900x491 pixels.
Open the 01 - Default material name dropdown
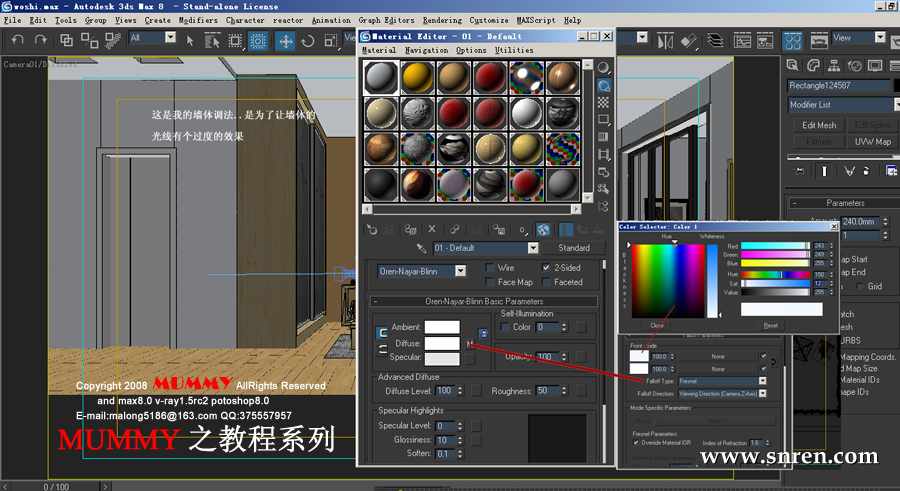point(533,248)
